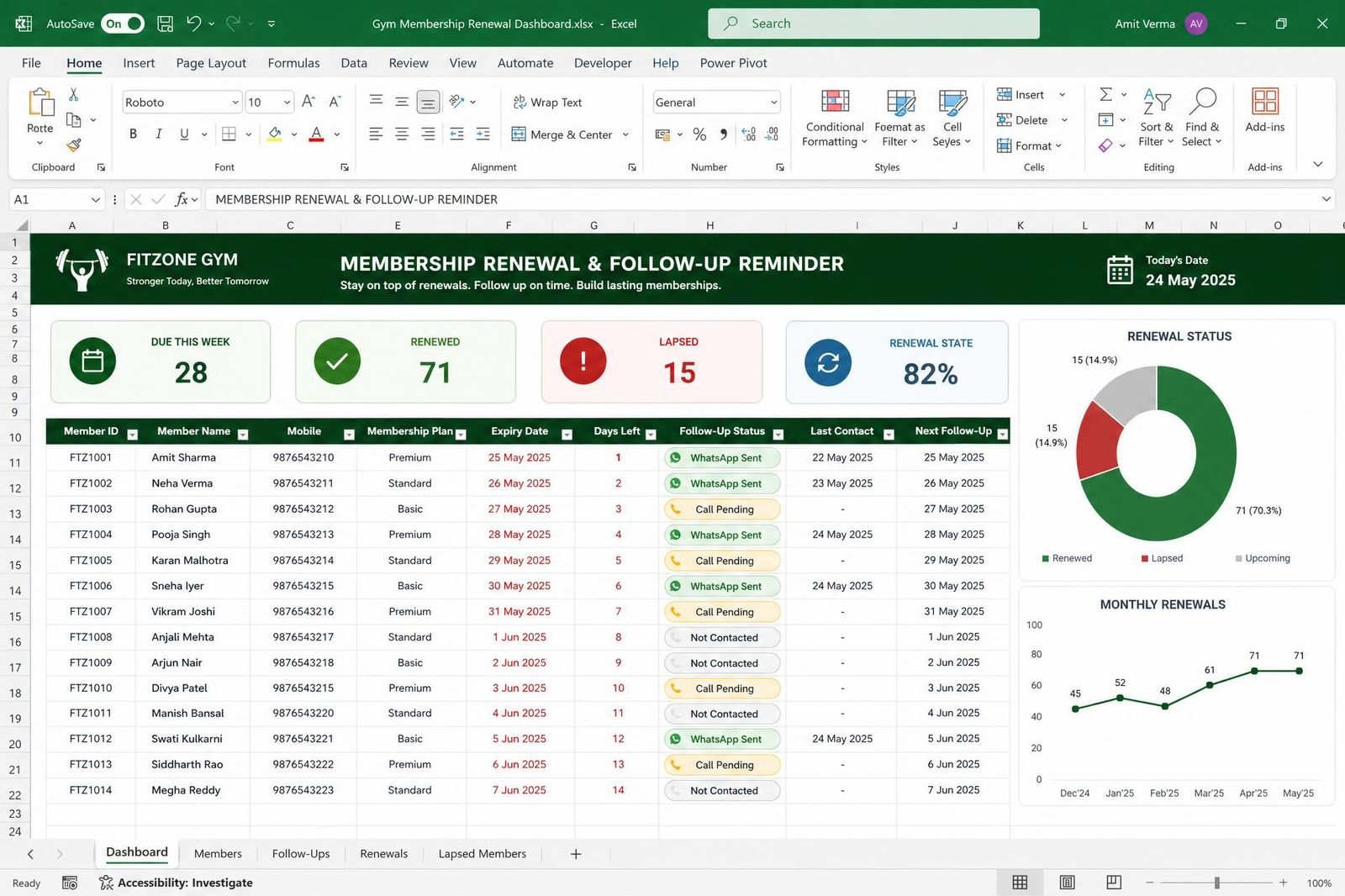Click the Format Painter brush icon

74,145
